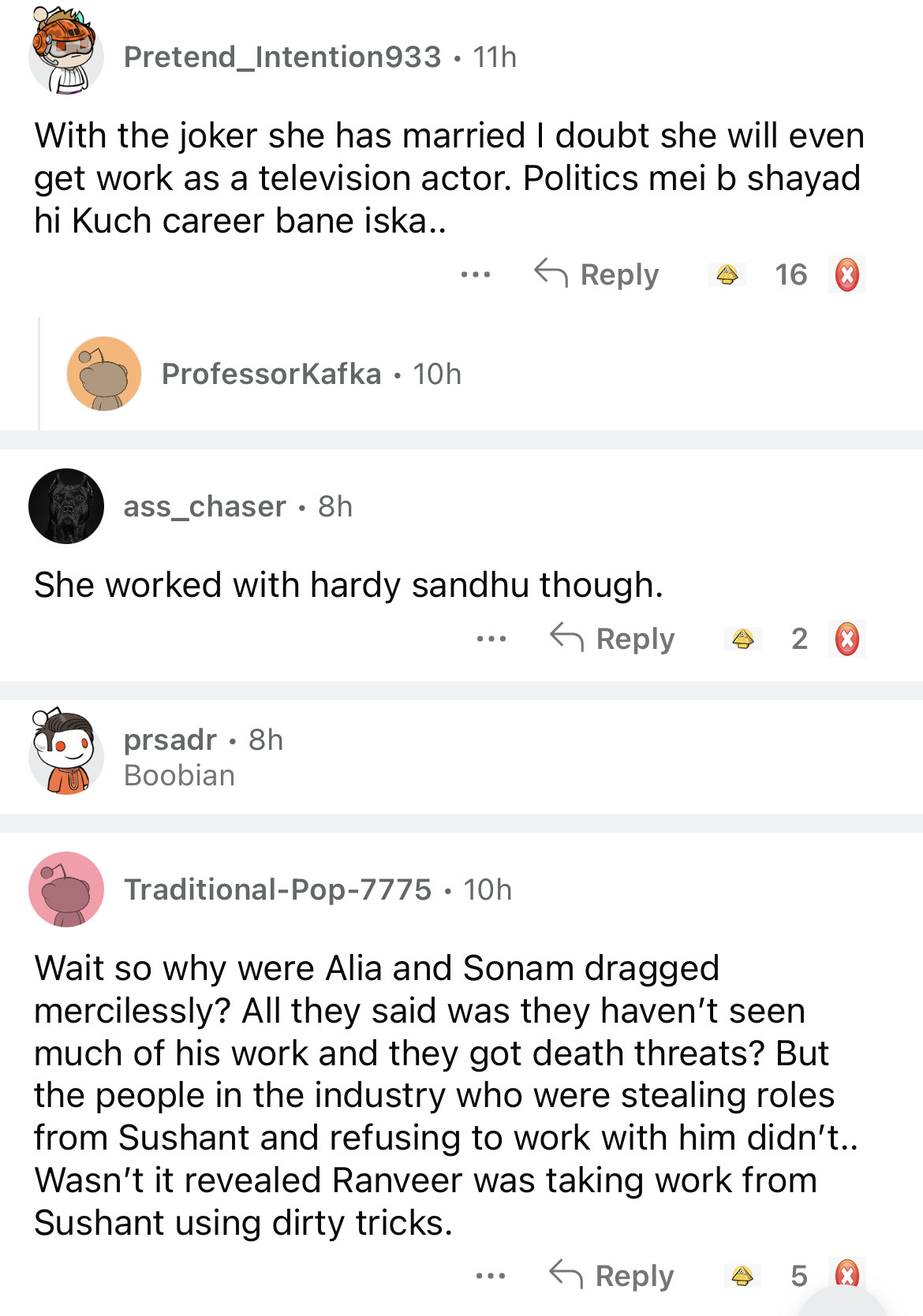This screenshot has height=1316, width=923.
Task: Open ProfessorKafka's avatar
Action: tap(104, 374)
